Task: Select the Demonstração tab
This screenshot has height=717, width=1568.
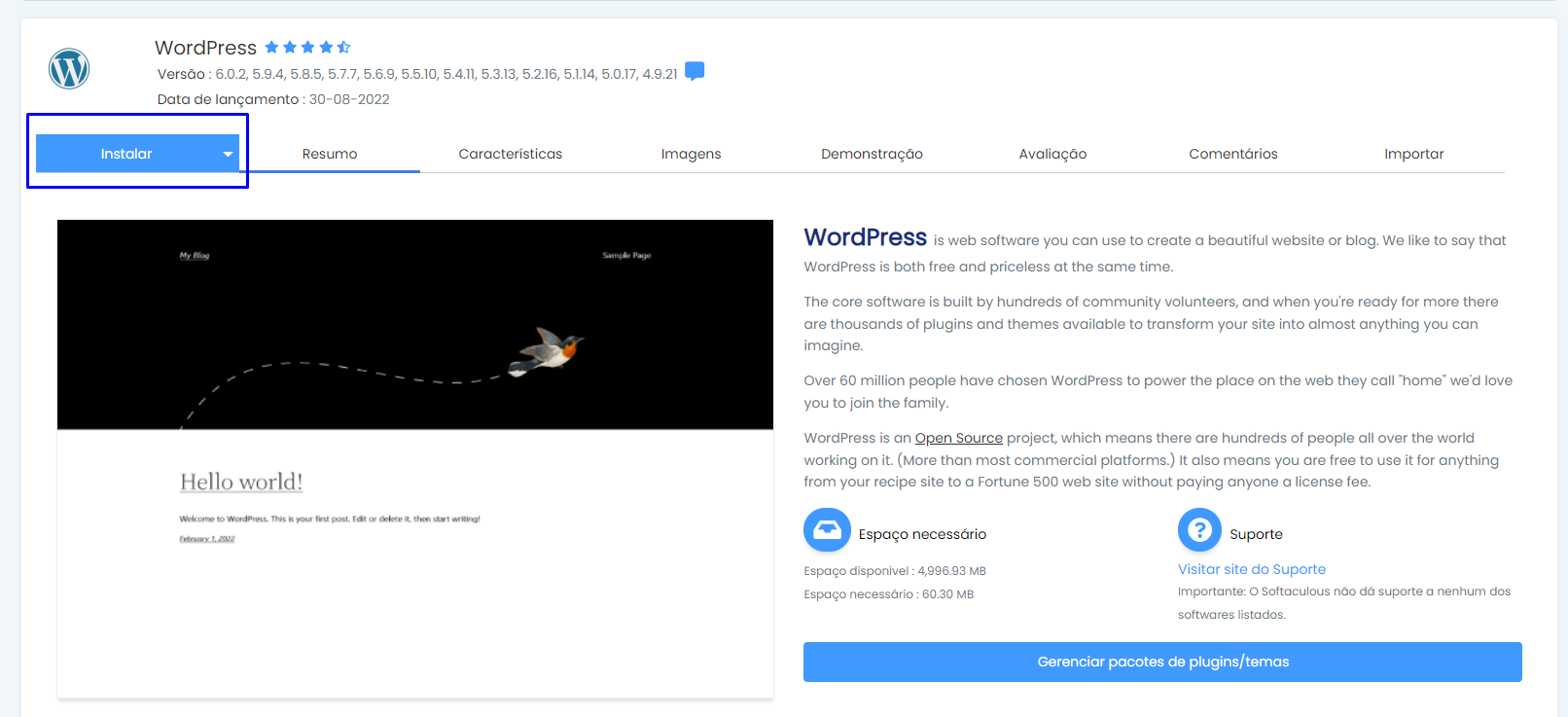Action: click(872, 154)
